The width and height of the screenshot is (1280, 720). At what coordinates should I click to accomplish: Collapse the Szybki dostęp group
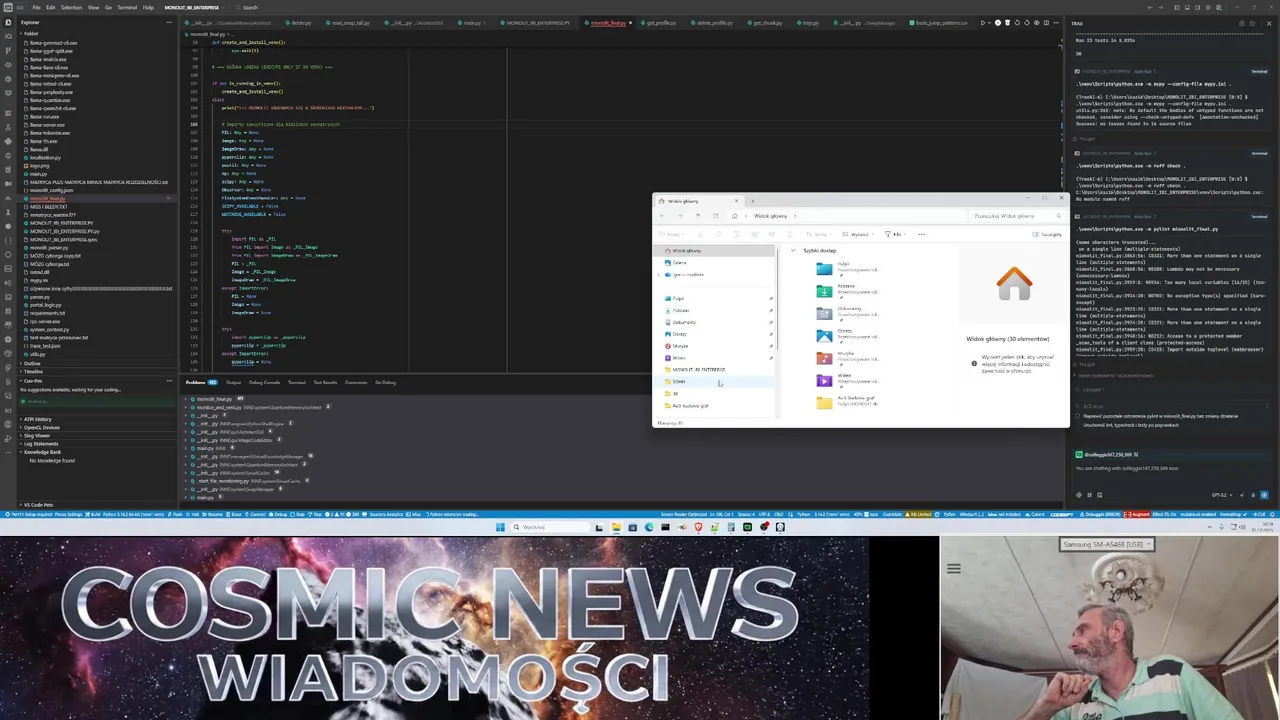pyautogui.click(x=793, y=250)
